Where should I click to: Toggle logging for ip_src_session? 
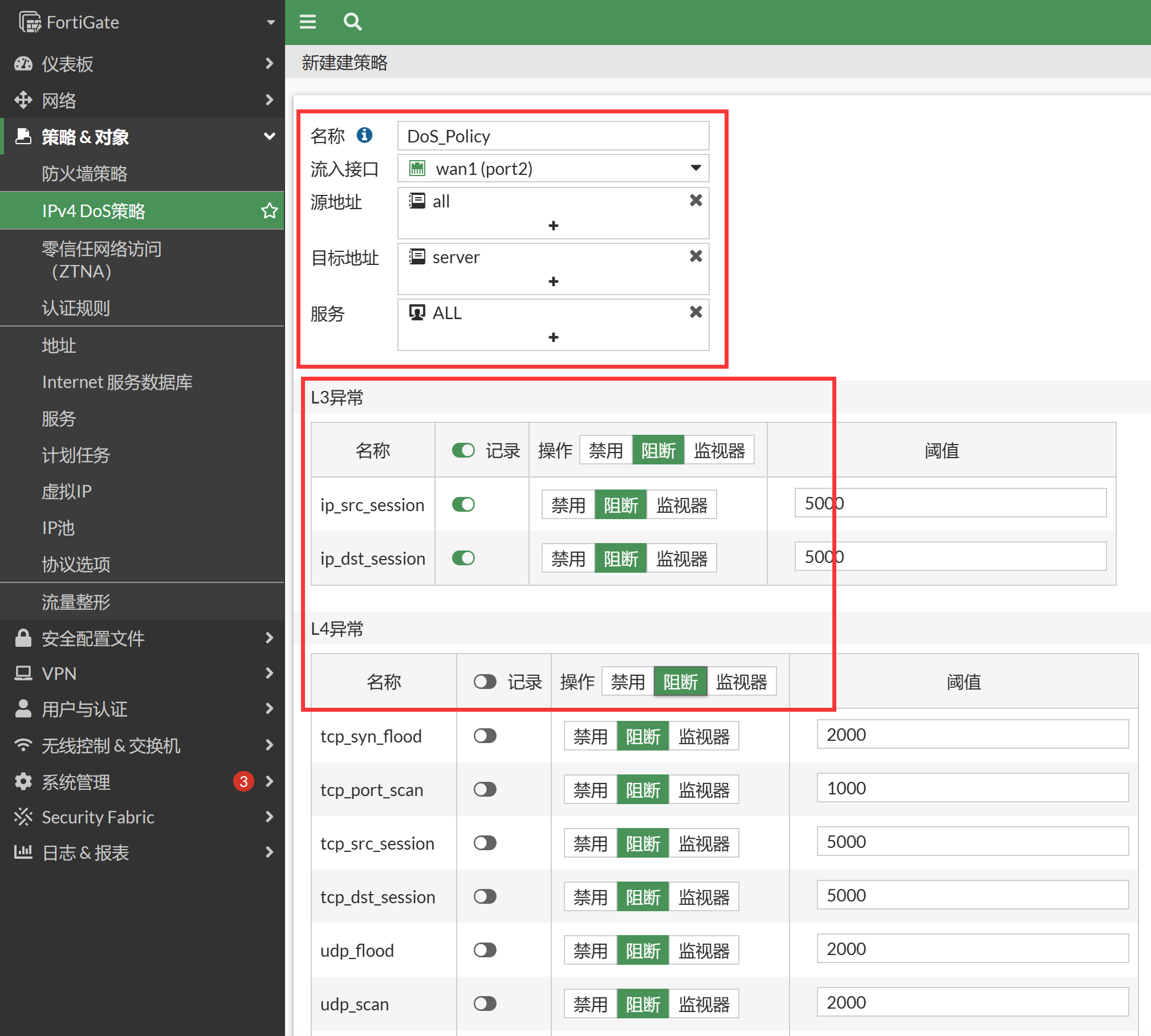463,504
